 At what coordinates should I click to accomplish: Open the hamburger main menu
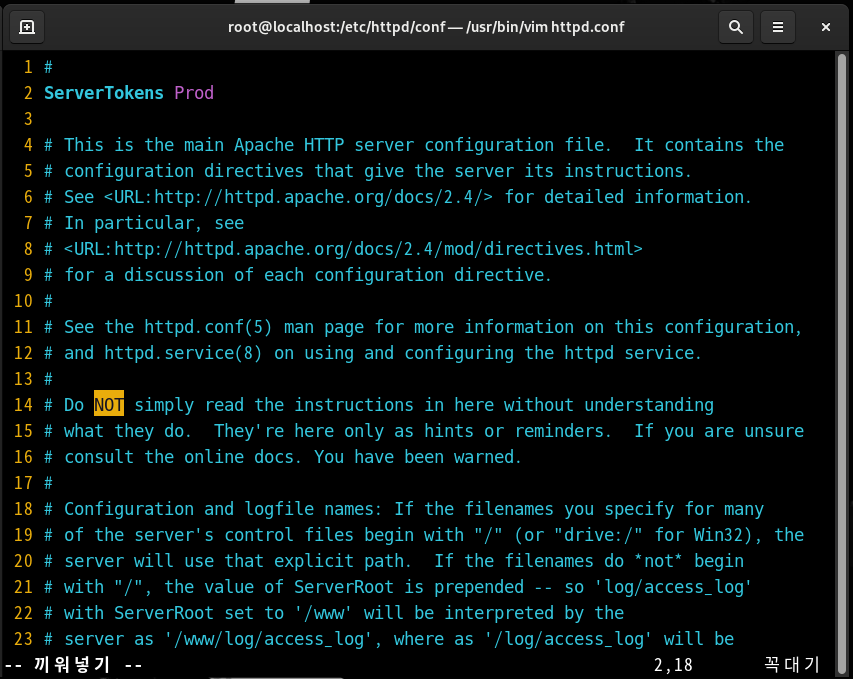(778, 27)
